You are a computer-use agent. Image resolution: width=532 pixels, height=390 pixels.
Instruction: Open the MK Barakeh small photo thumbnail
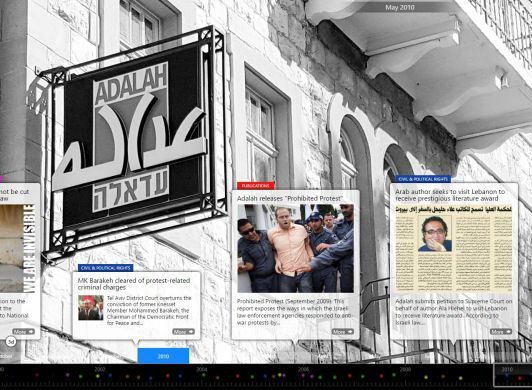point(91,308)
